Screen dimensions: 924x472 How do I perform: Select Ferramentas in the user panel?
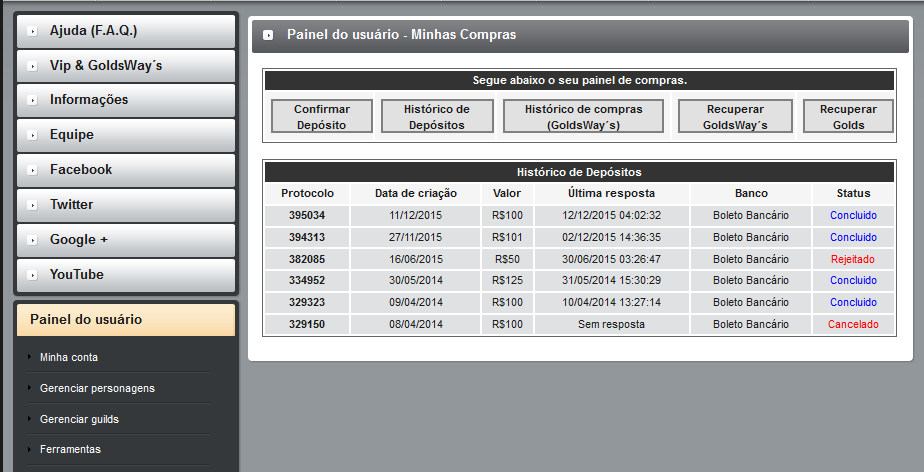point(70,450)
